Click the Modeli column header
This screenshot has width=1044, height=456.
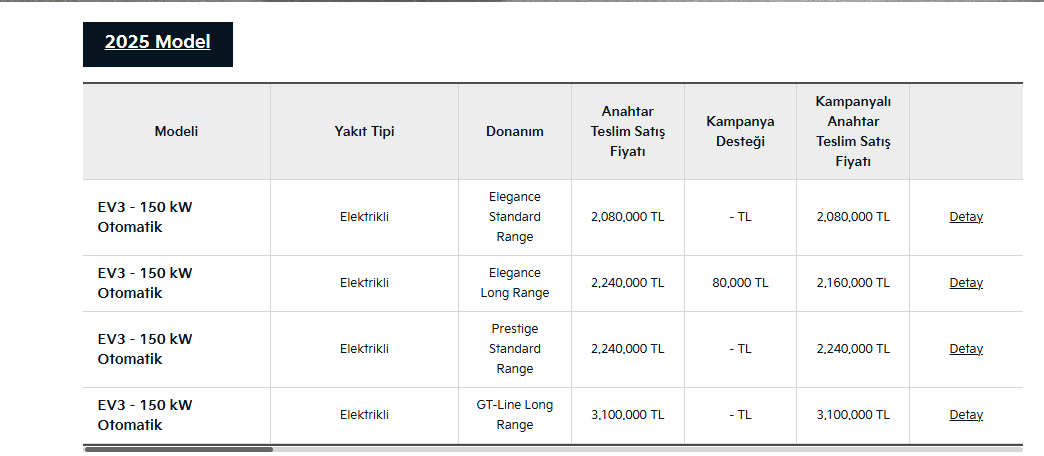(176, 131)
